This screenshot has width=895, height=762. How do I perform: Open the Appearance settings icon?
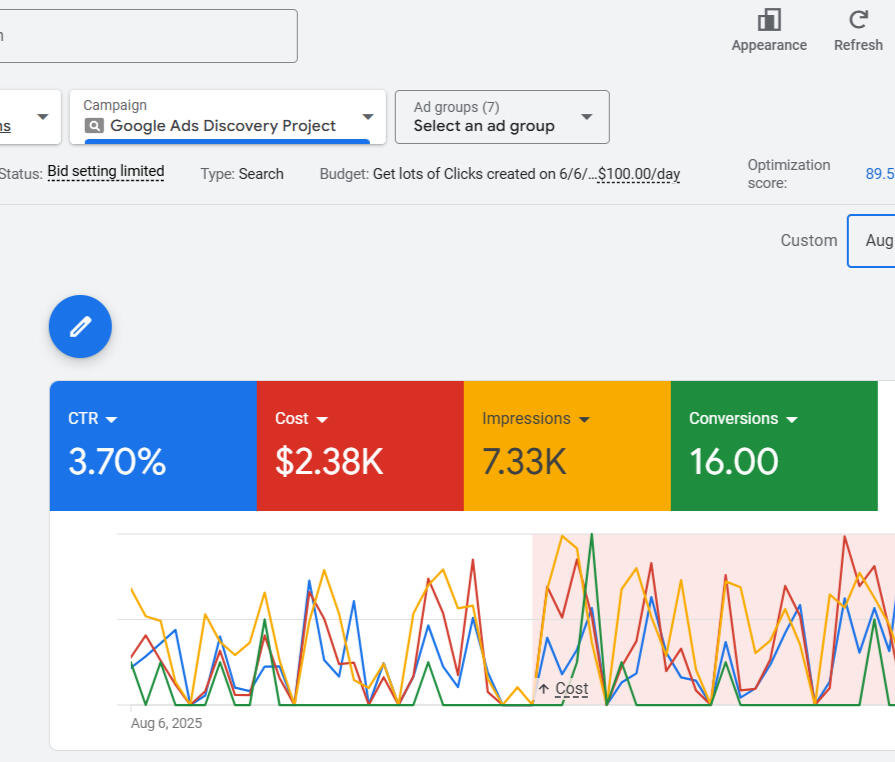(768, 20)
